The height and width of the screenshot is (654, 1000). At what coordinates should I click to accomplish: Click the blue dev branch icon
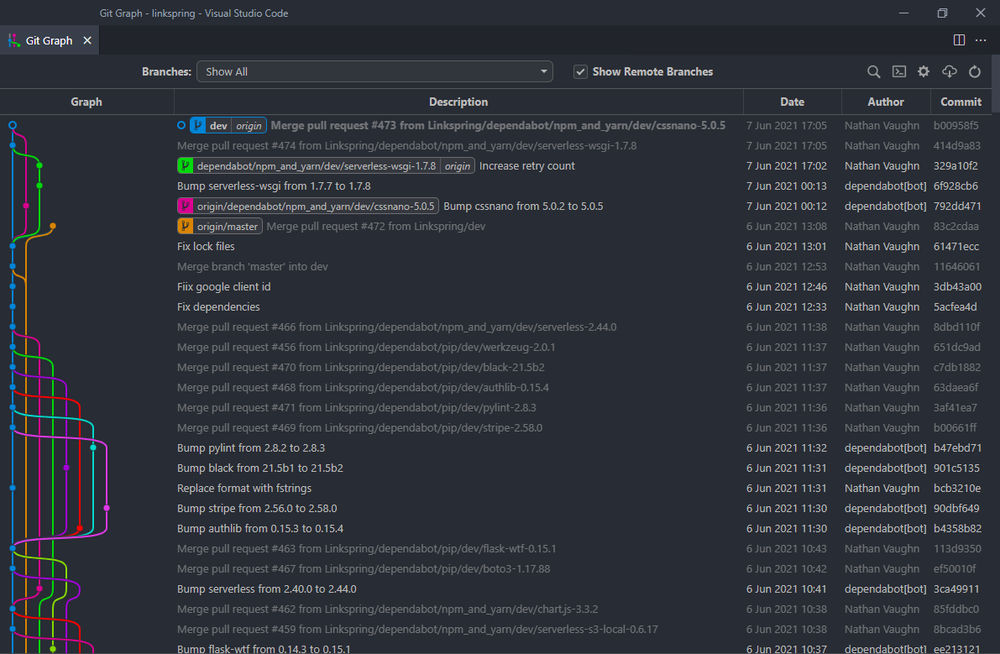click(198, 126)
